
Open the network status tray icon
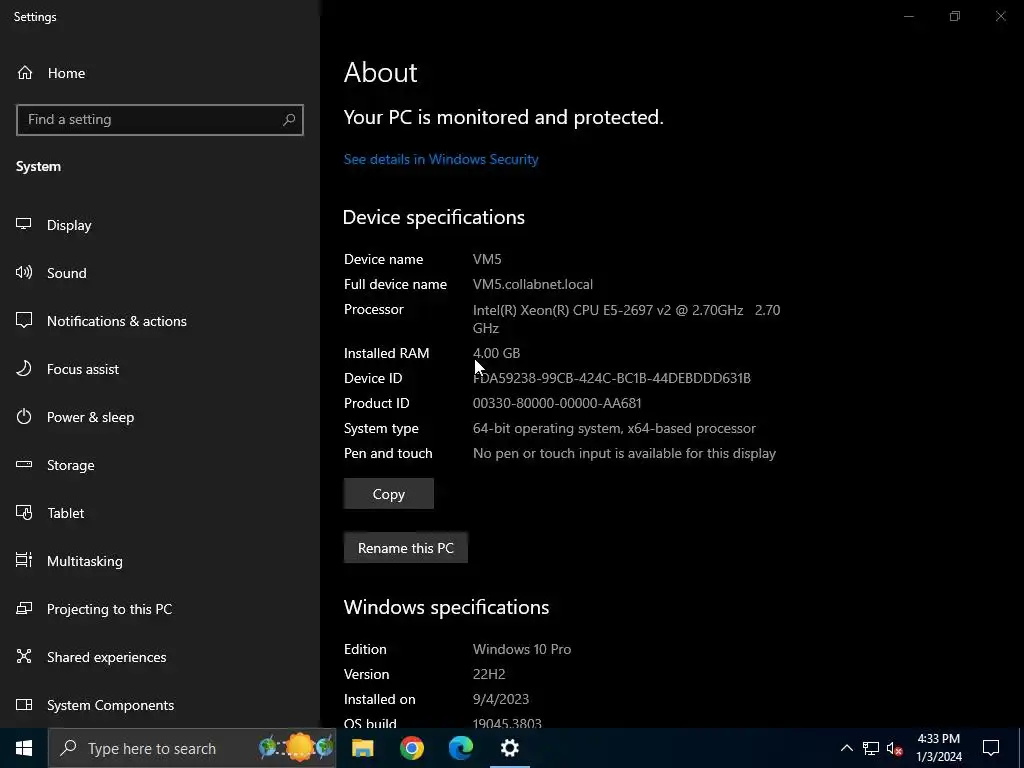point(871,748)
